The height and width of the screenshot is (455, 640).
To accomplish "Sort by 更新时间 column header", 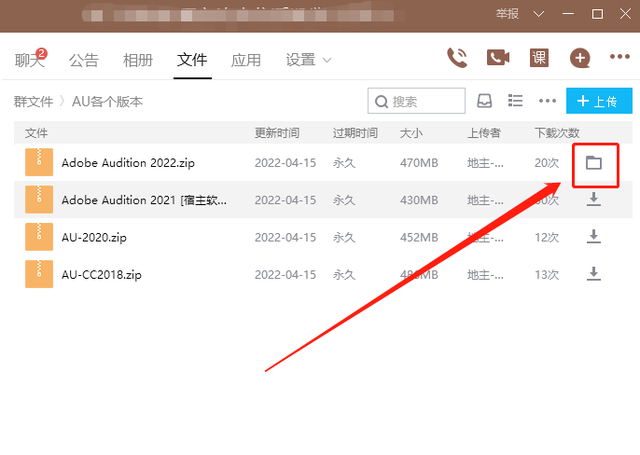I will click(277, 133).
